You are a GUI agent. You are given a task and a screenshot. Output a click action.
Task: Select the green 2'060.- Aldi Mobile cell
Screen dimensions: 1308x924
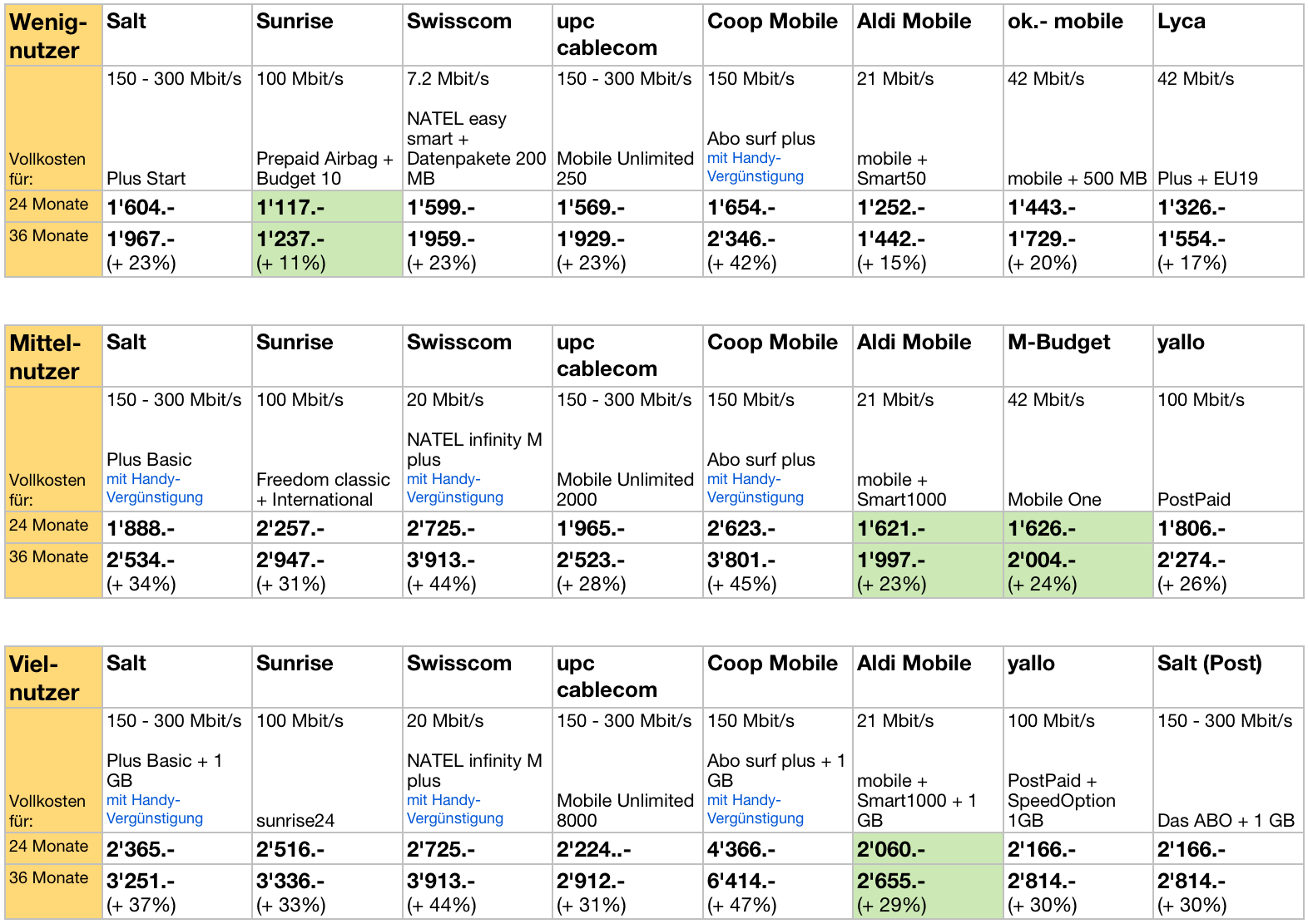pos(928,849)
